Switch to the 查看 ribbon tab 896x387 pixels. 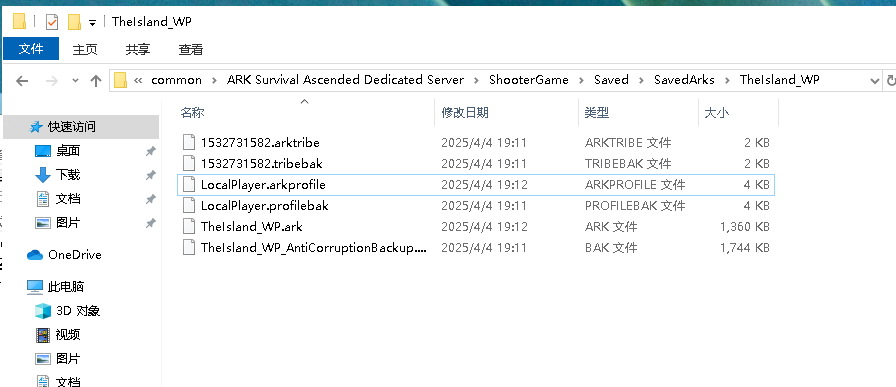tap(191, 50)
